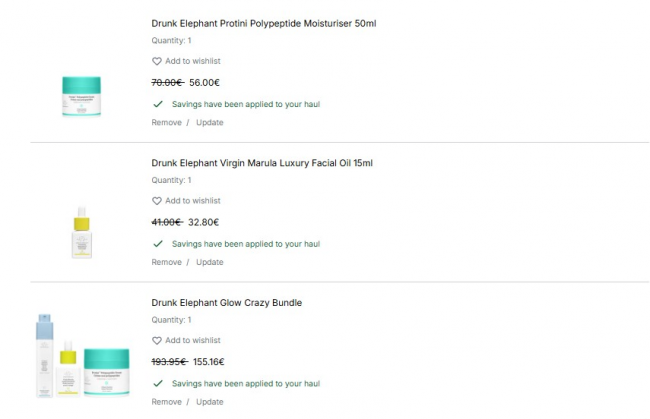Viewport: 650px width, 419px height.
Task: Open Virgin Marula Facial Oil product image
Action: (82, 232)
